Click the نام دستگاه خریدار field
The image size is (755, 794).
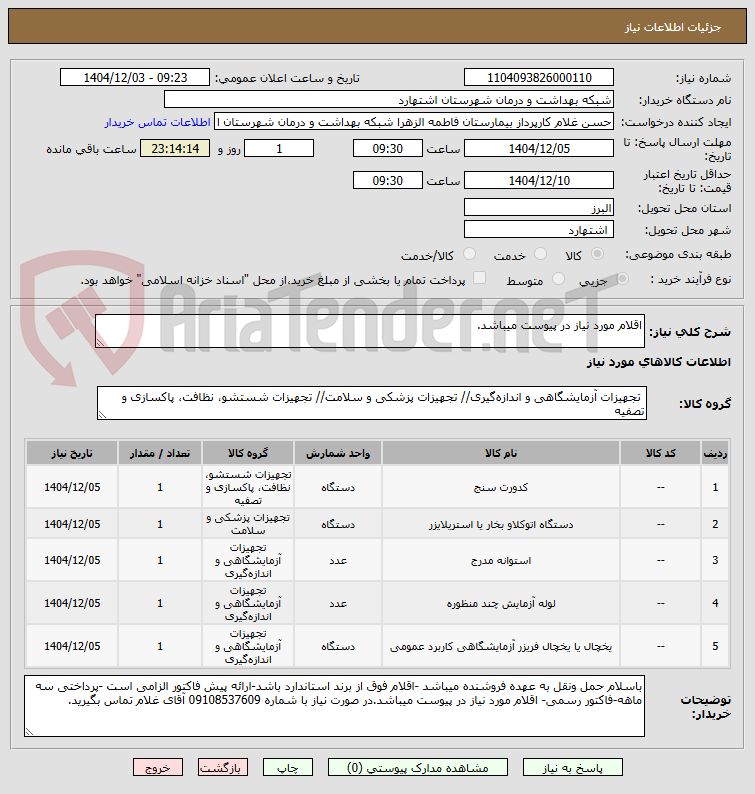tap(388, 100)
